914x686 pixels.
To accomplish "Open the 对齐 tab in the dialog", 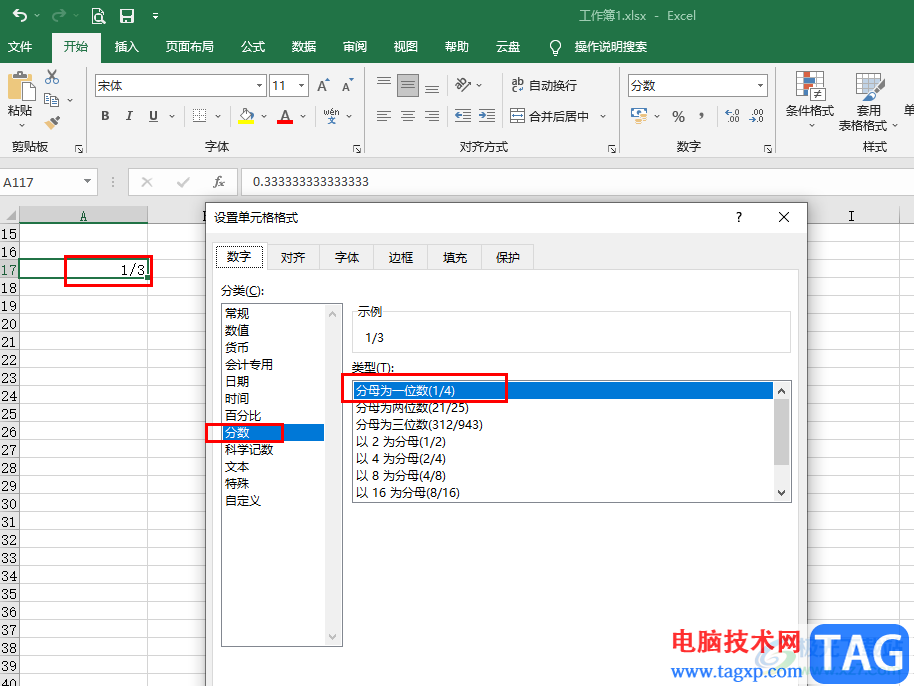I will [293, 258].
